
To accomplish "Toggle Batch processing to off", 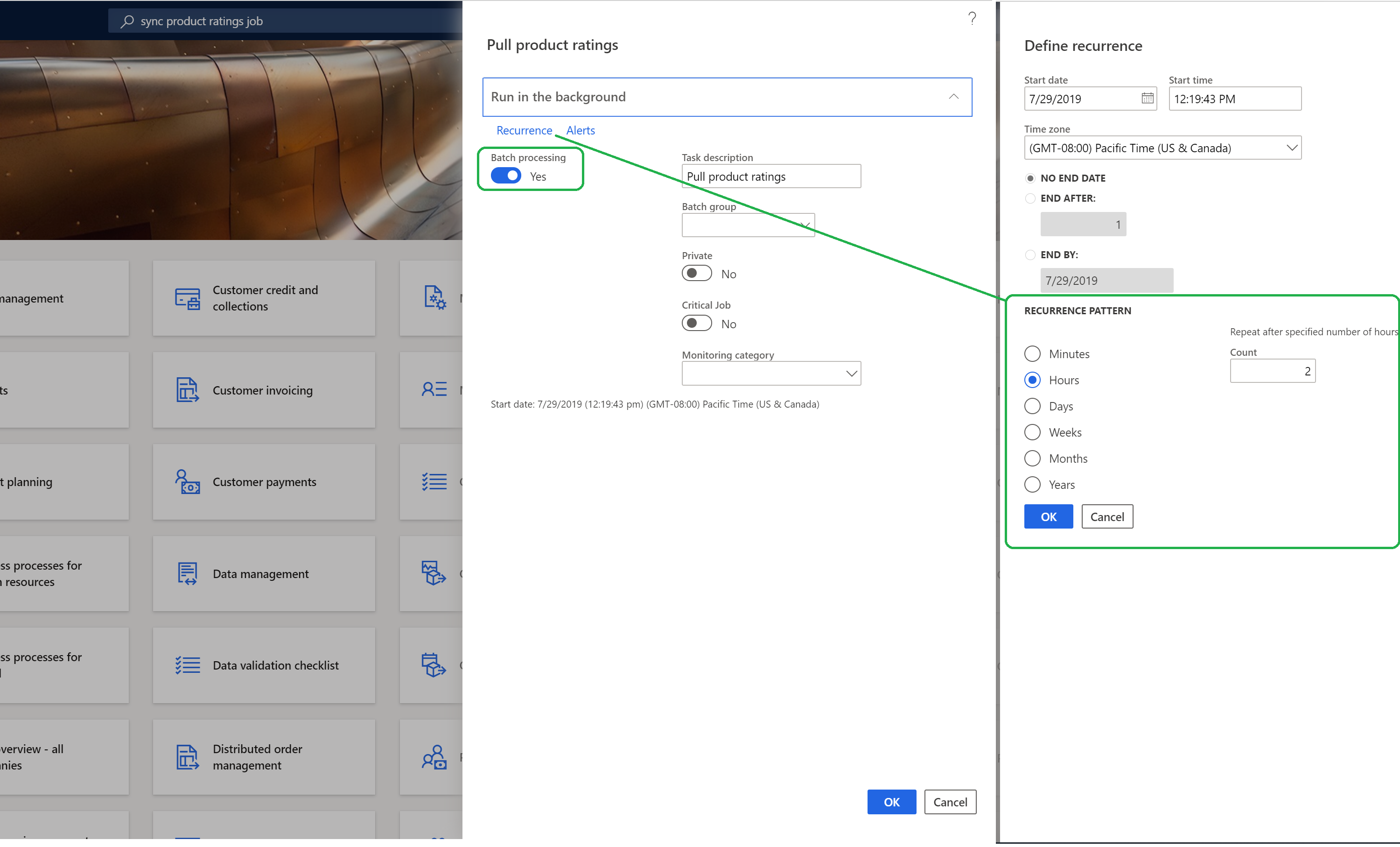I will coord(504,175).
